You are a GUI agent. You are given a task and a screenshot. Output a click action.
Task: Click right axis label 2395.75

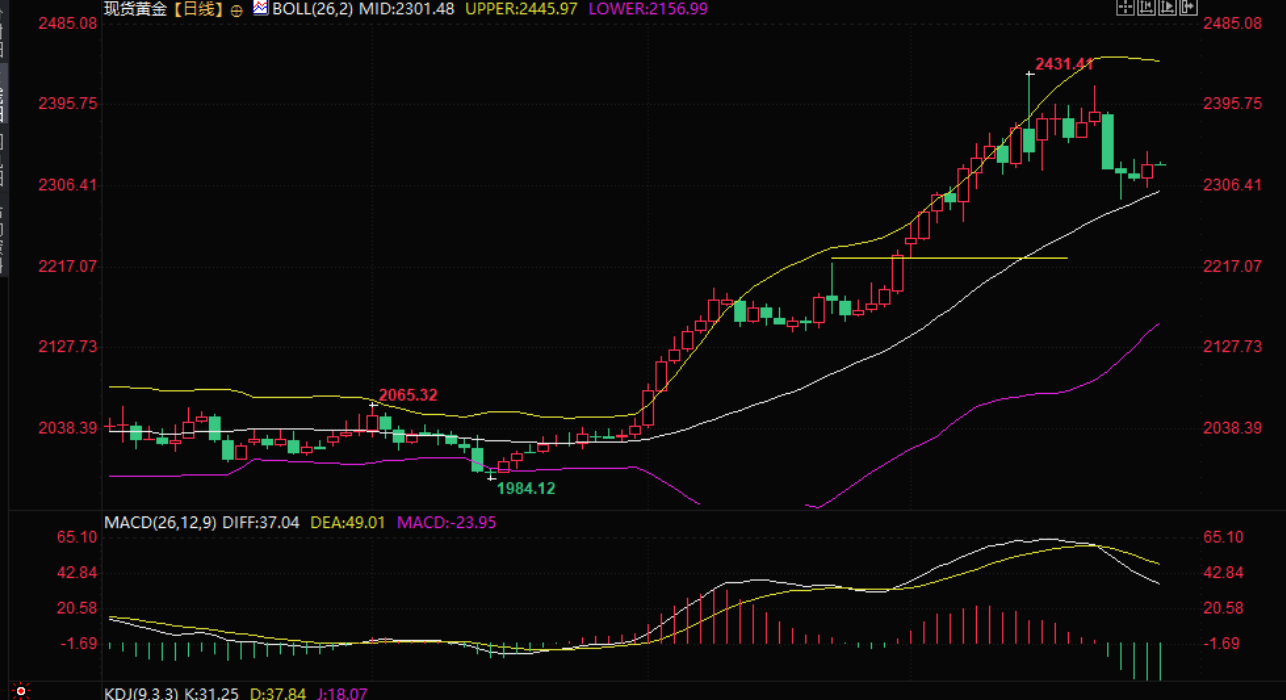1232,104
